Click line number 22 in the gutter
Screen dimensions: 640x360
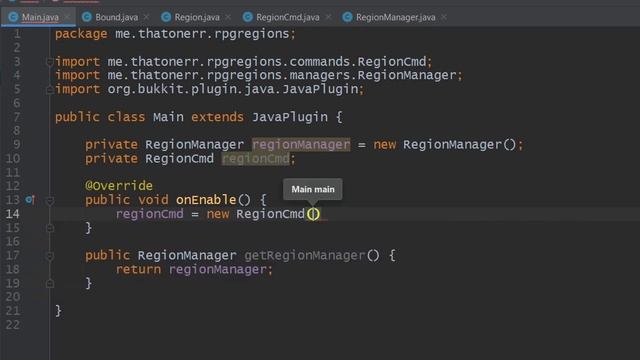point(13,325)
